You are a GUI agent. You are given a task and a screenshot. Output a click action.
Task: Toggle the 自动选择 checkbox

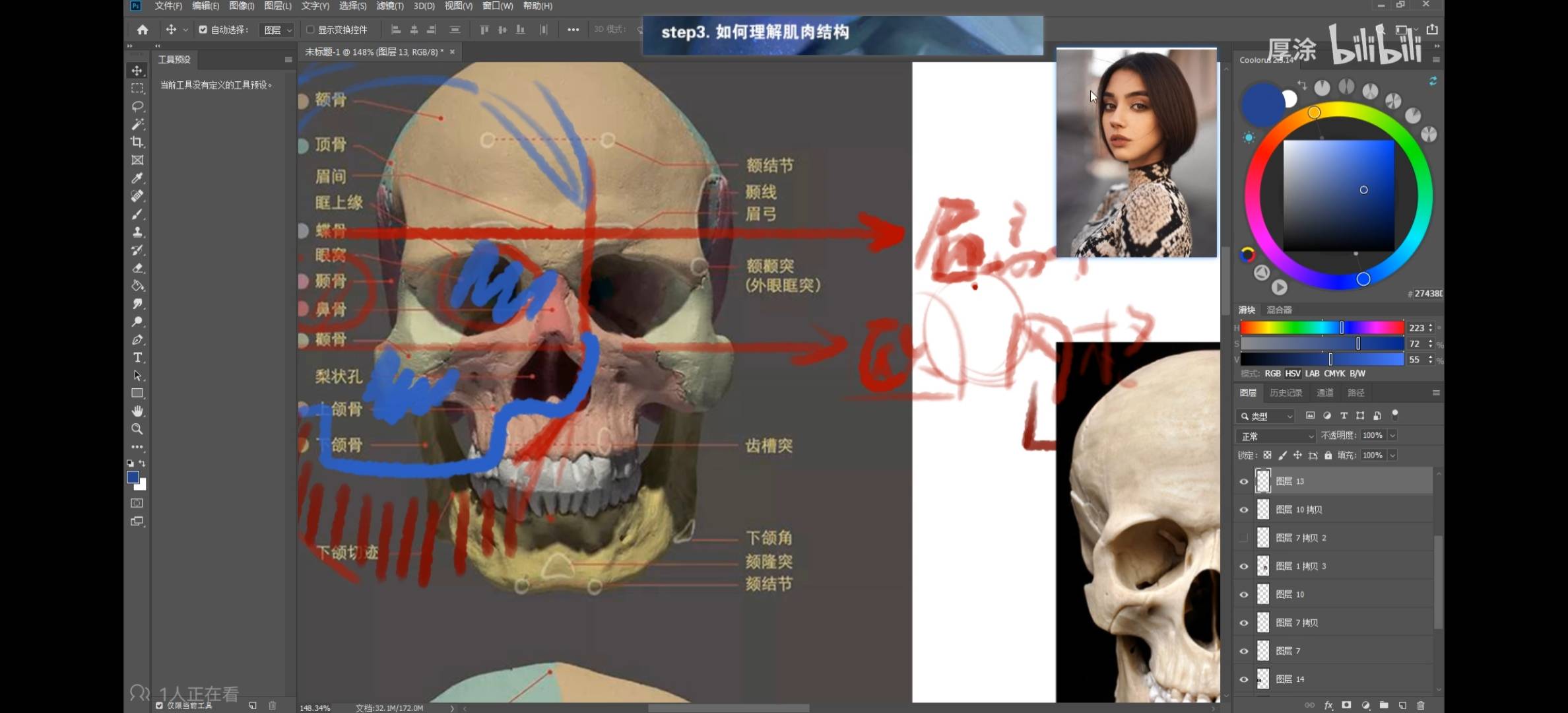pos(203,30)
